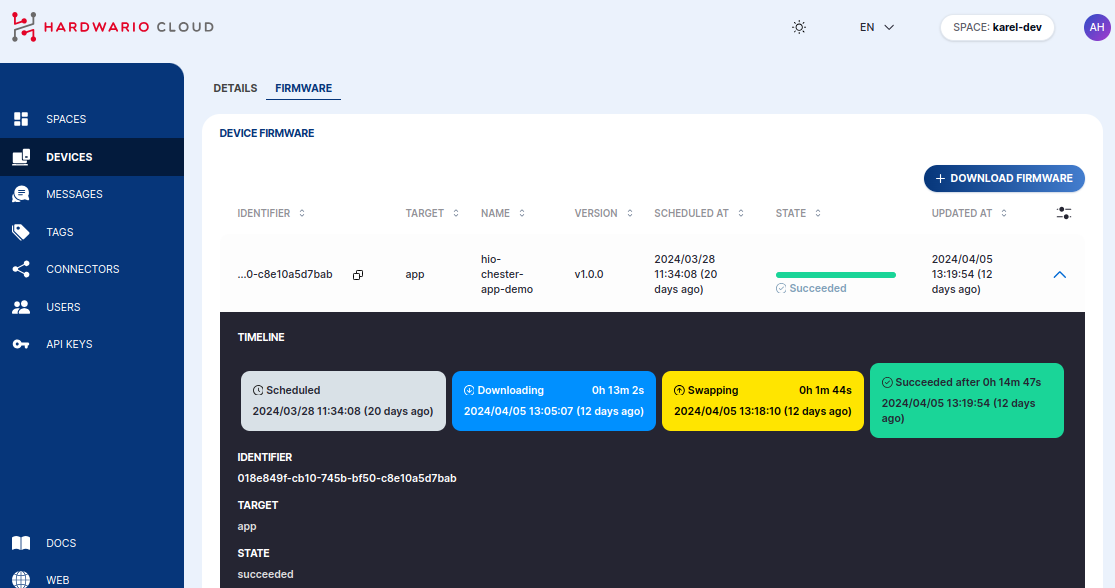
Task: Click the Download Firmware button
Action: click(x=1004, y=178)
